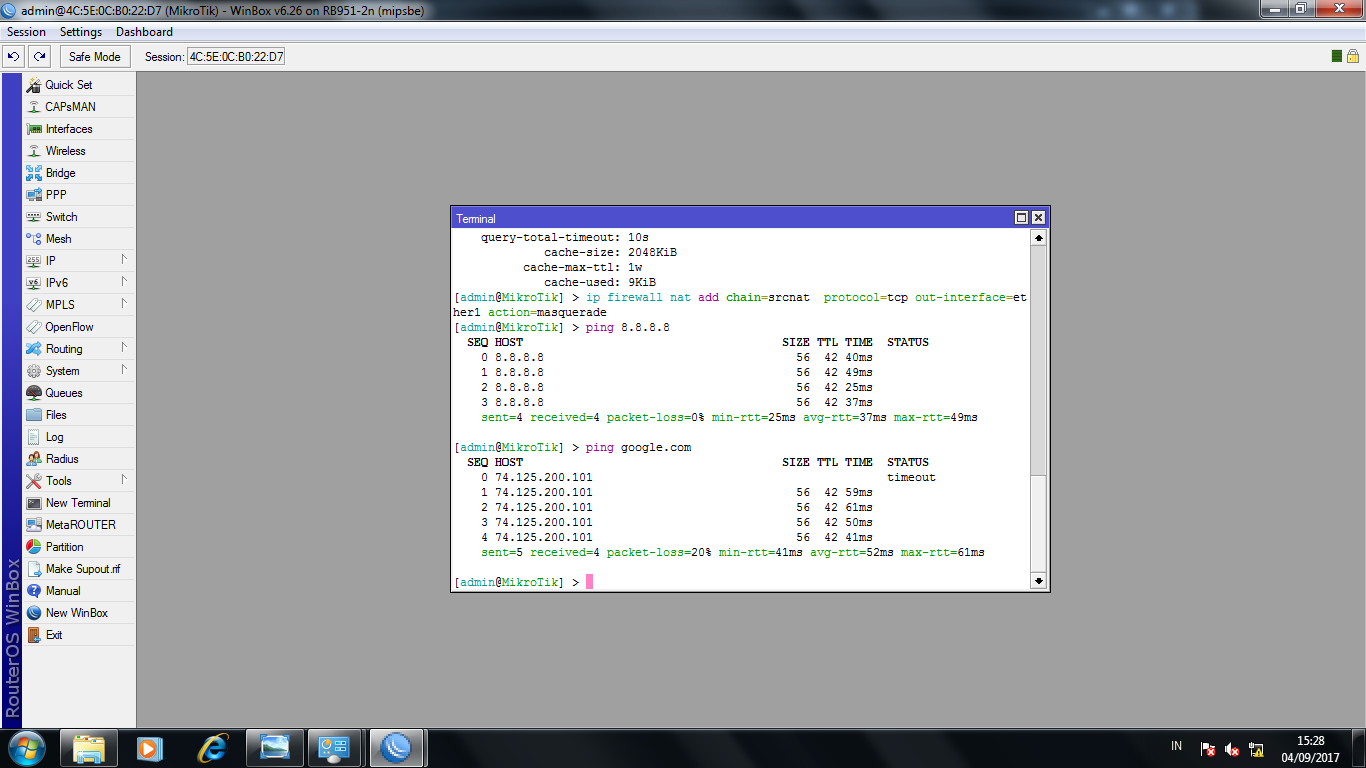The width and height of the screenshot is (1366, 768).
Task: Select the Wireless icon in sidebar
Action: coord(34,151)
